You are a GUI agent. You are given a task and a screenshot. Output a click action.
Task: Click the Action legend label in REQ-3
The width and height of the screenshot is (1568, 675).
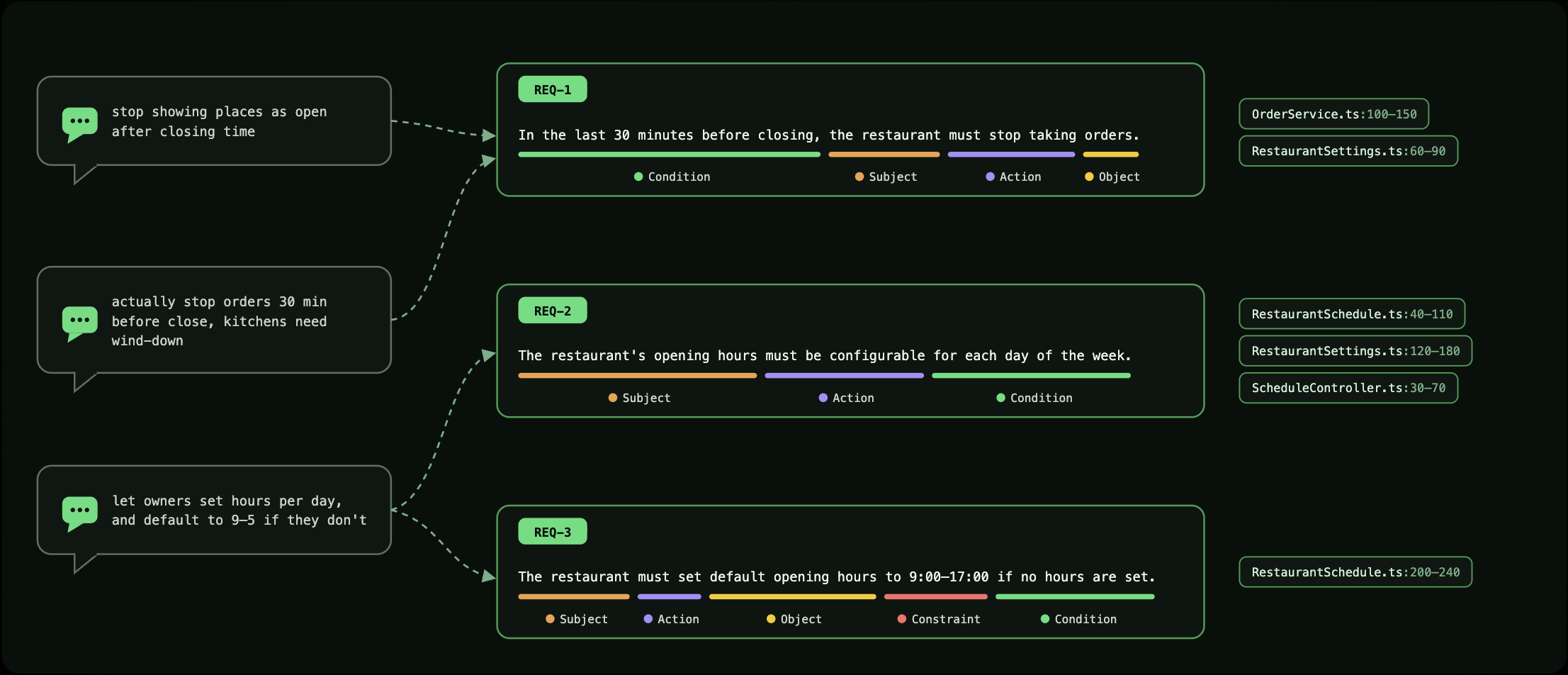[x=678, y=619]
